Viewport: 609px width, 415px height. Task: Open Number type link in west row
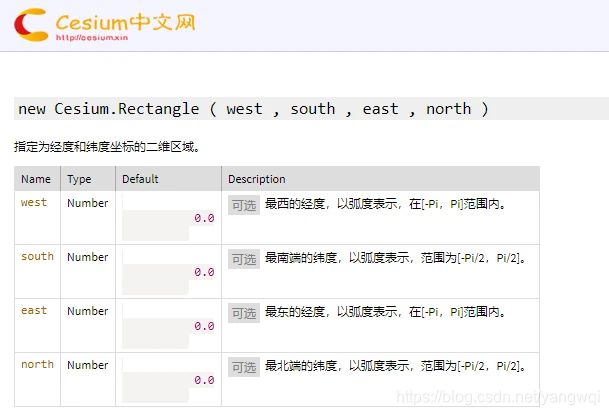88,203
